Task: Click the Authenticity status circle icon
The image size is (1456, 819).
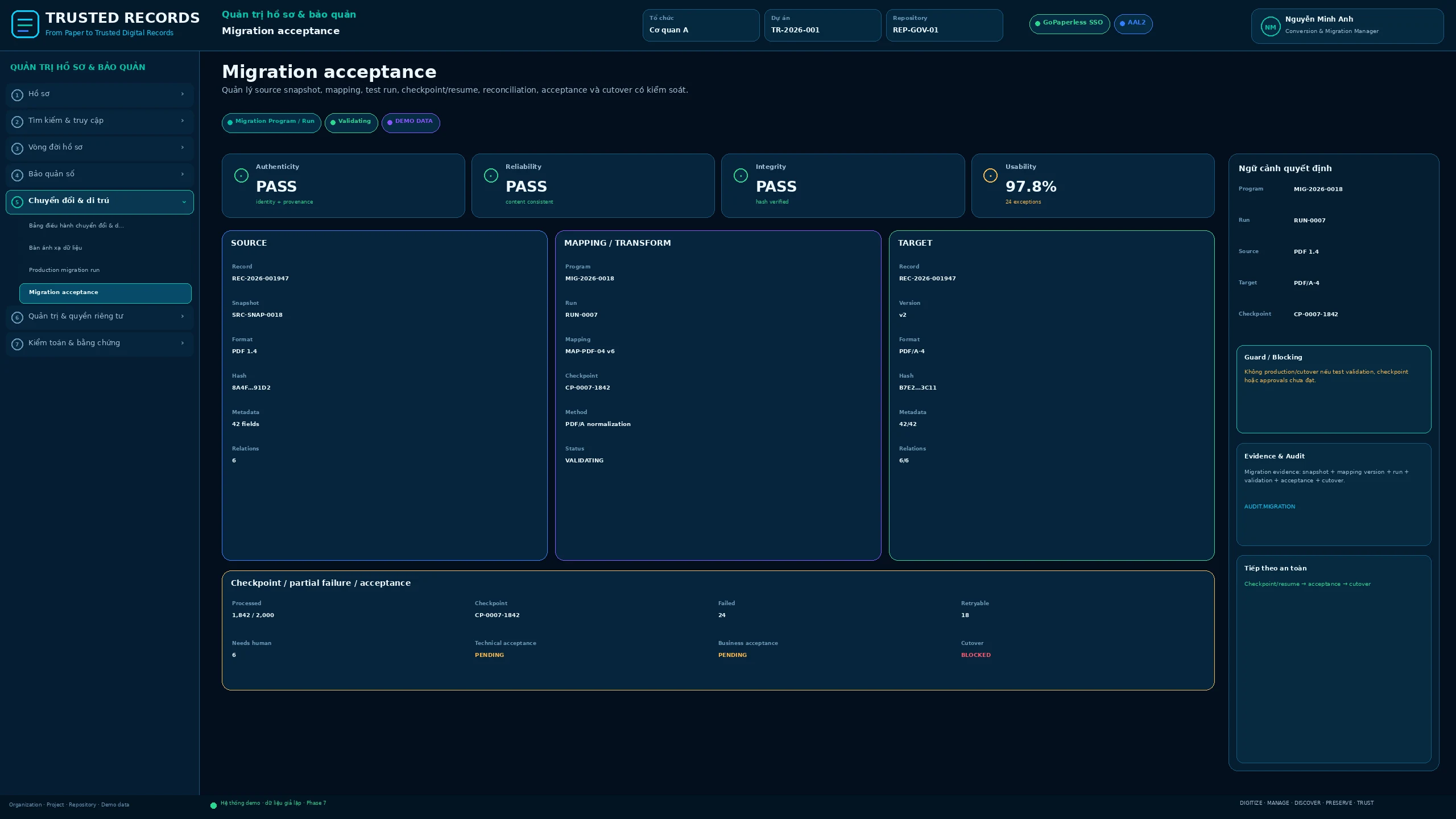Action: coord(241,176)
